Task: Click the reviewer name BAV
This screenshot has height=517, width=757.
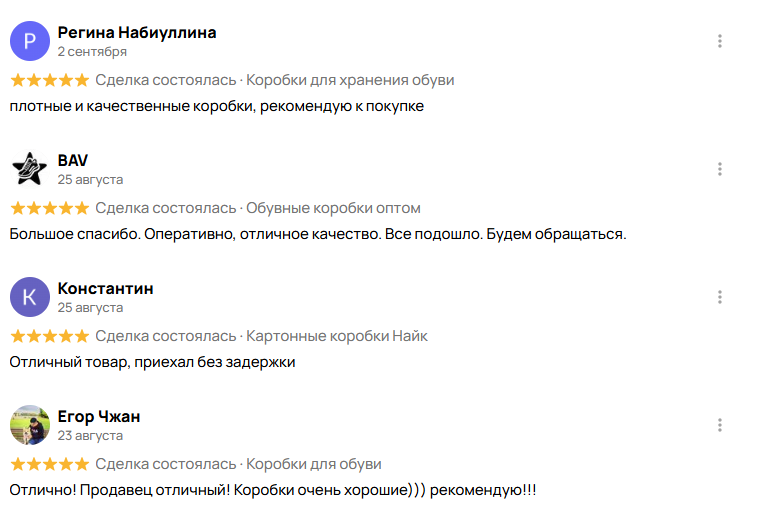Action: click(x=73, y=160)
